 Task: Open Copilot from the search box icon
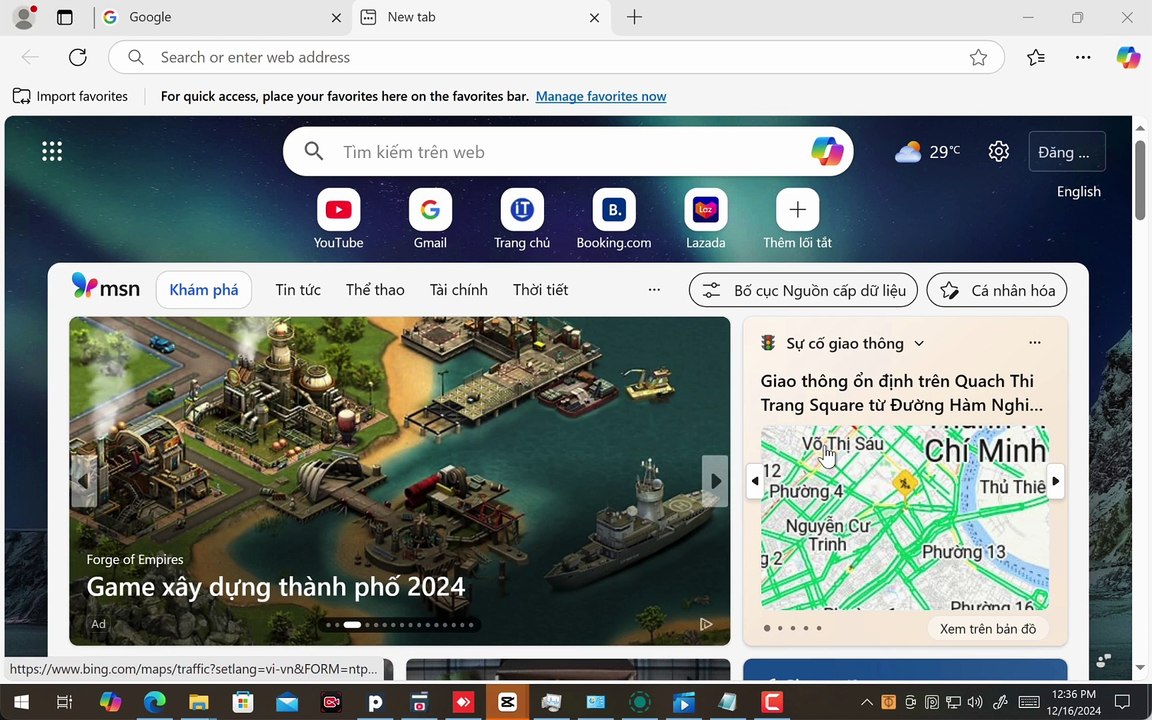(827, 151)
